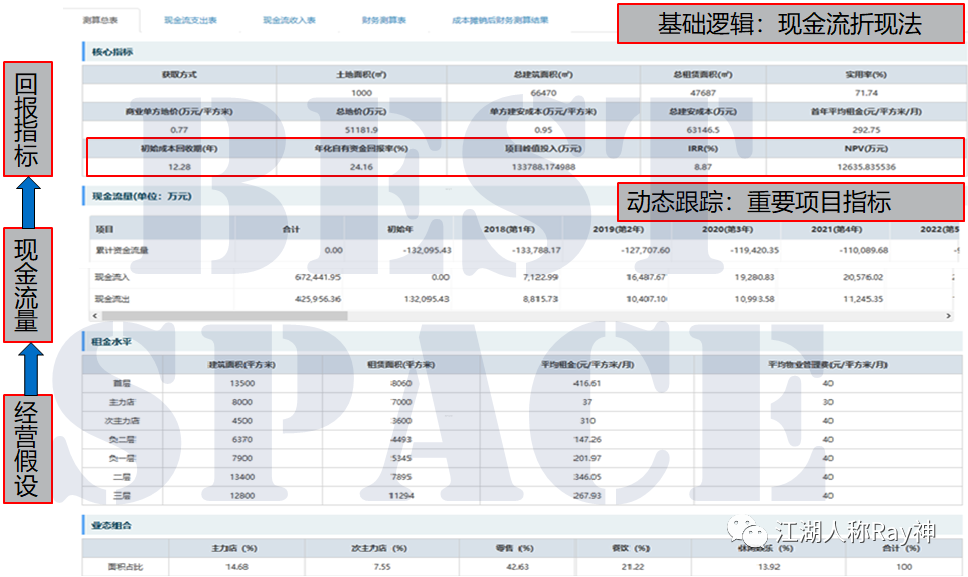Viewport: 968px width, 577px height.
Task: Click the NPV(万元) value cell
Action: [866, 167]
